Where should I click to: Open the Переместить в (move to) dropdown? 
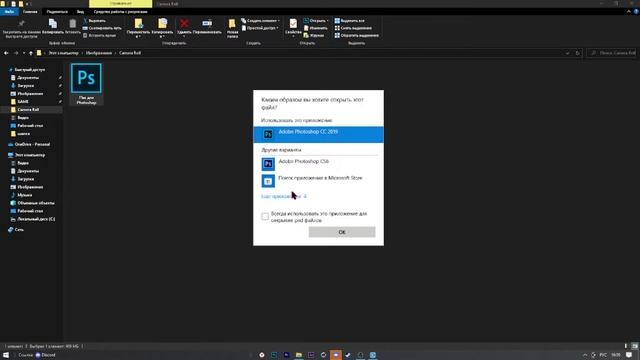[138, 28]
